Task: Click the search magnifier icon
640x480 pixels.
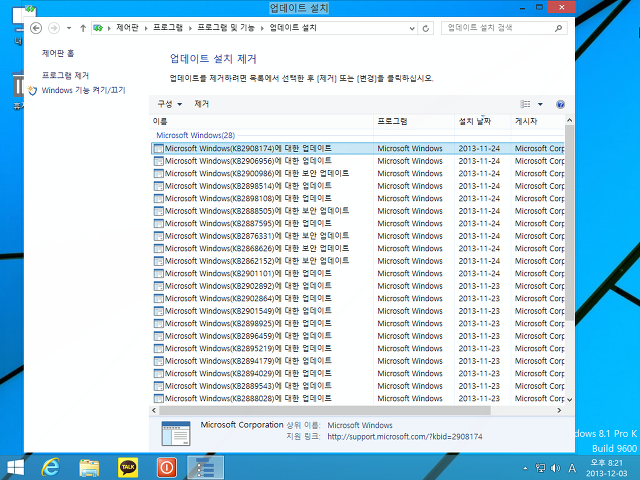Action: click(558, 28)
